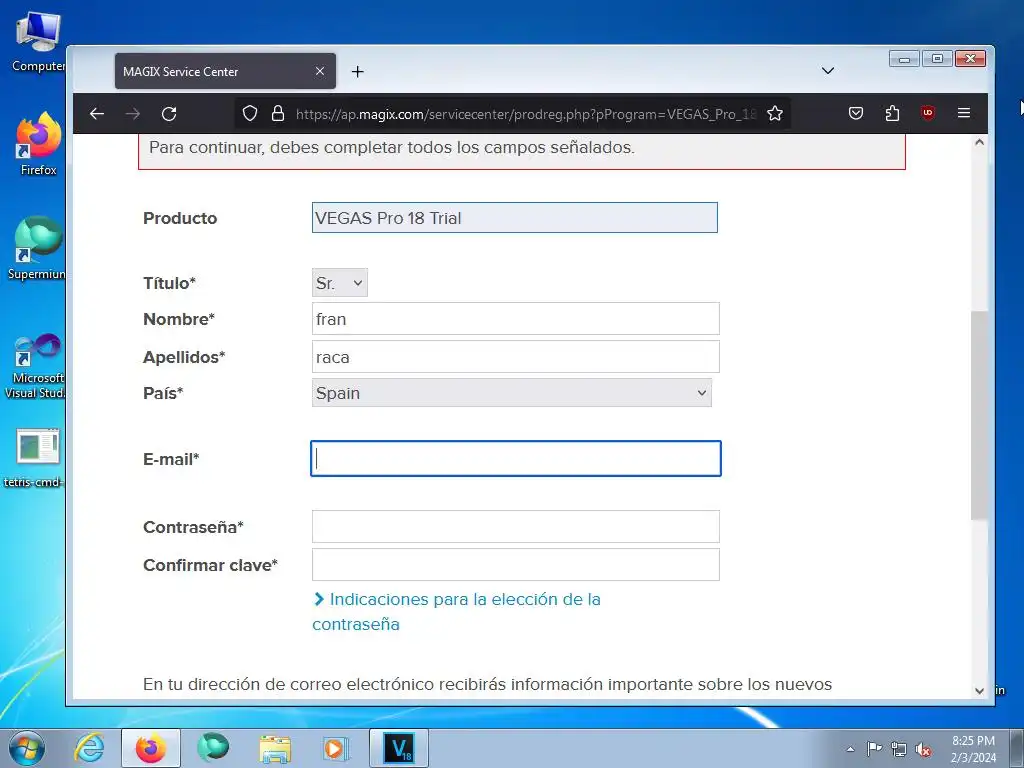Show hidden tray icons arrow
The image size is (1024, 768).
click(x=850, y=749)
